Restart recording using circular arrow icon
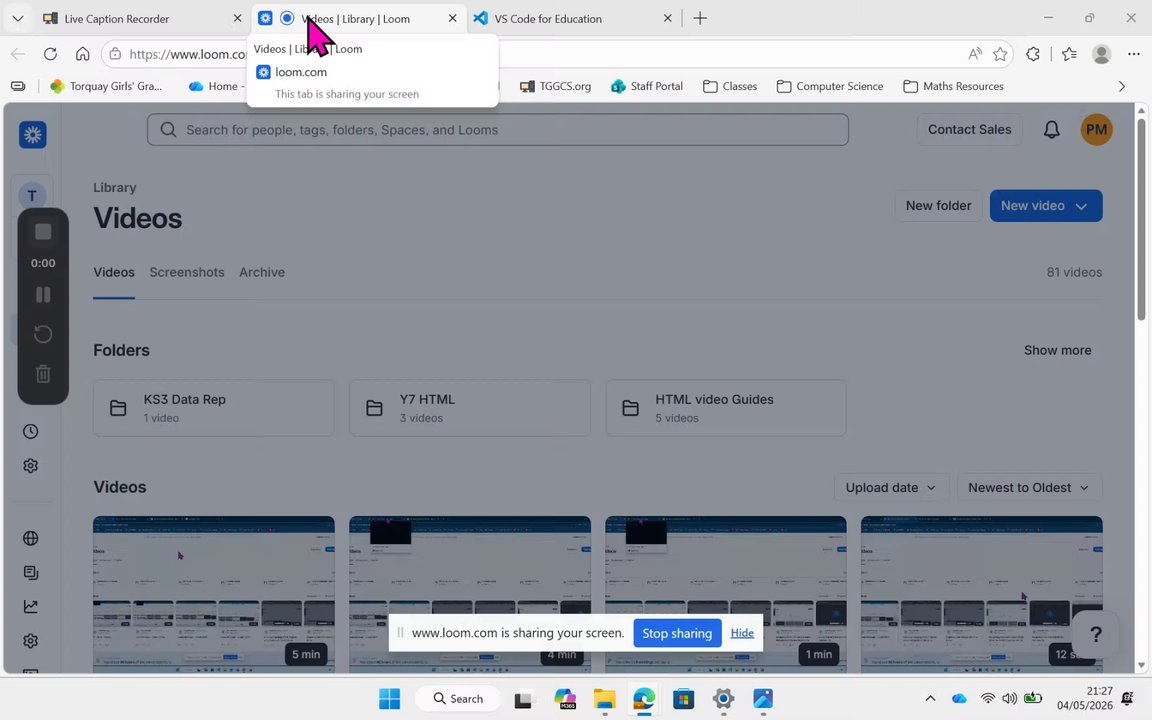The image size is (1152, 720). 43,334
